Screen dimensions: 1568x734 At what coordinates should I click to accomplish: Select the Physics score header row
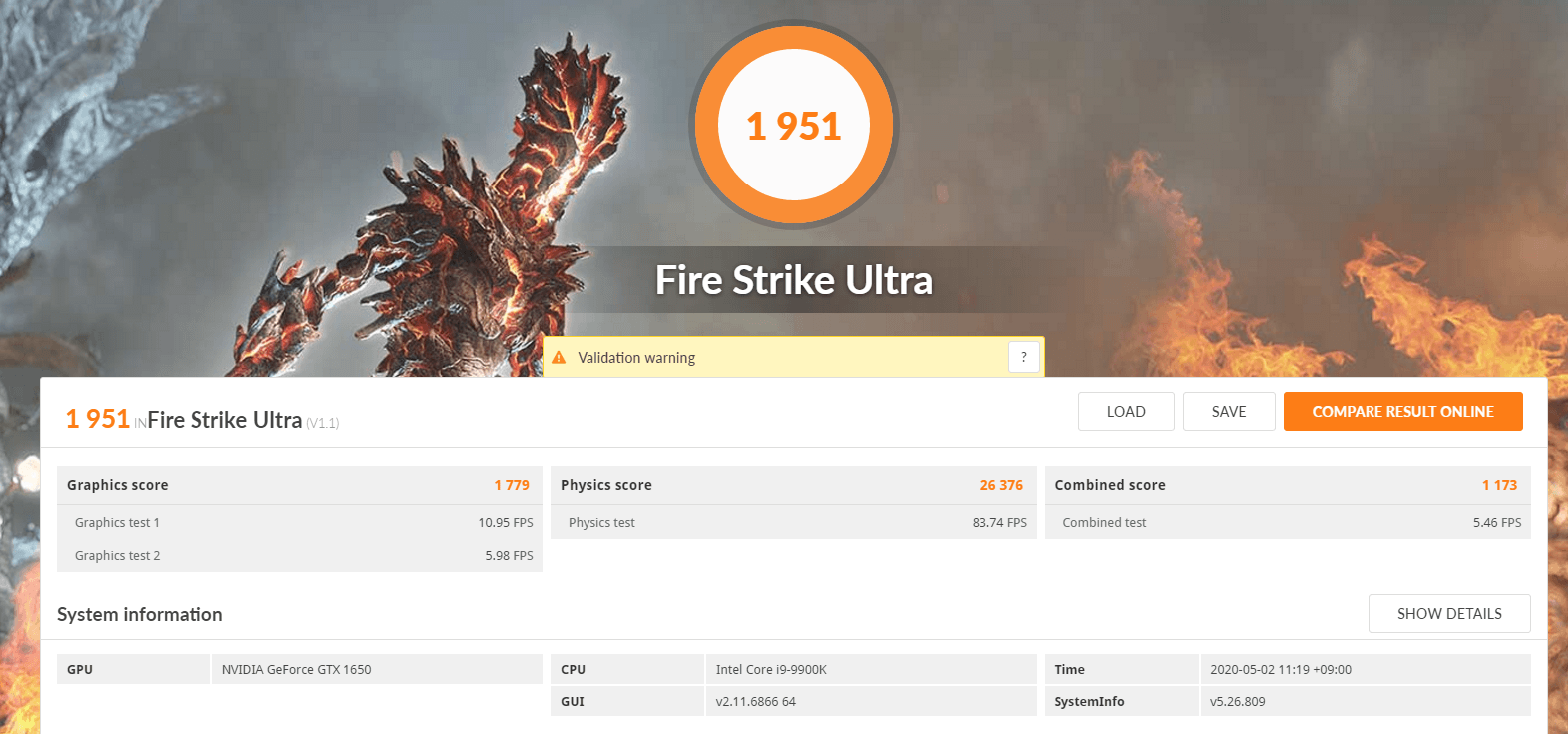coord(793,485)
